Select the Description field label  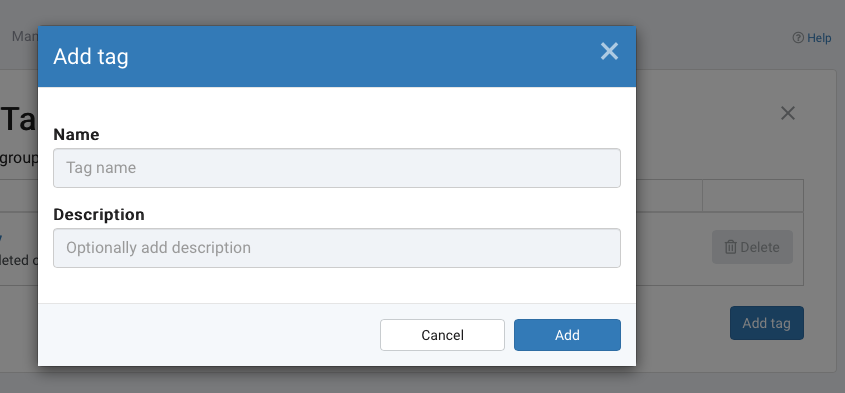pyautogui.click(x=99, y=215)
